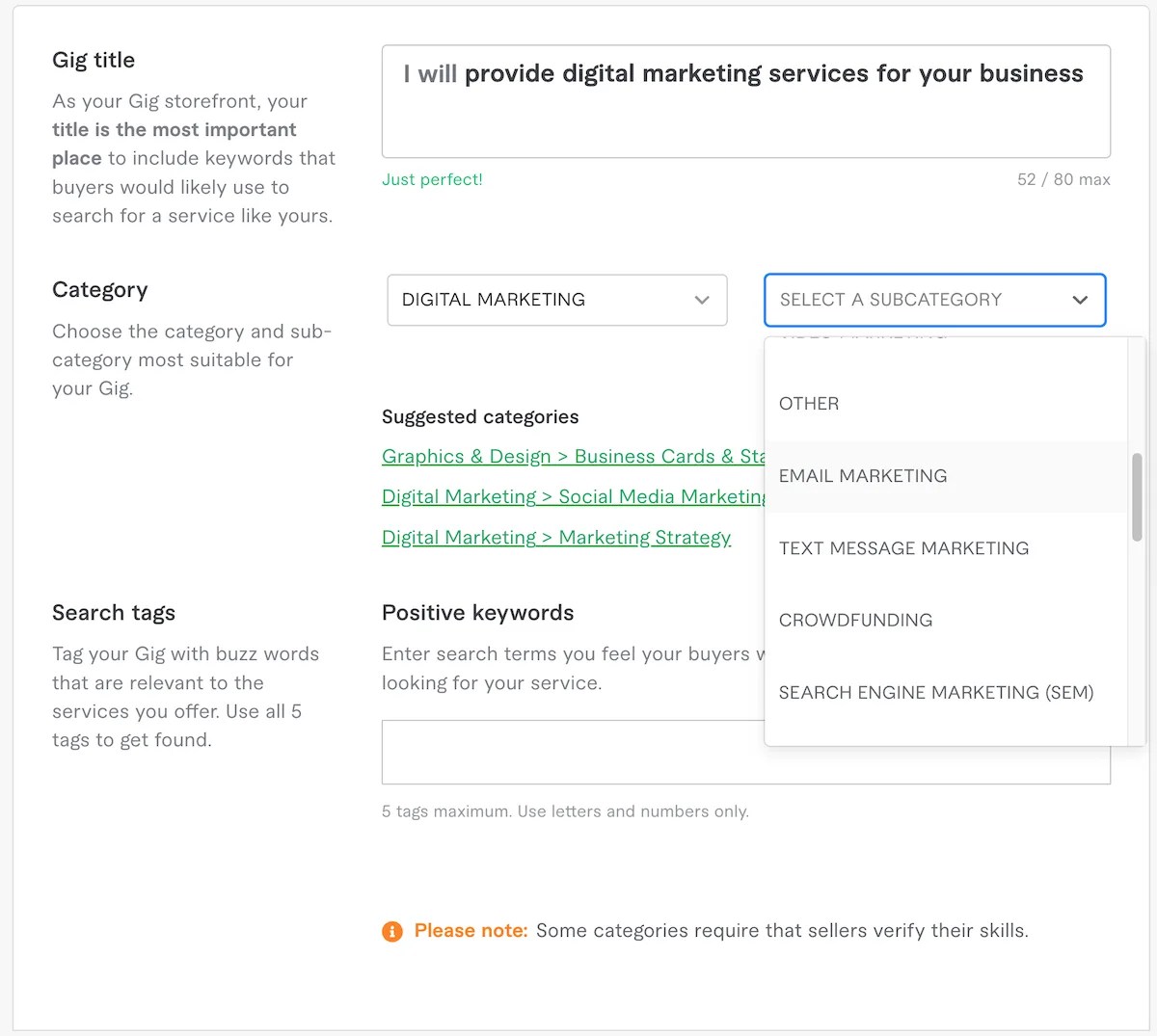Select the Other subcategory option
This screenshot has height=1036, width=1157.
click(809, 403)
